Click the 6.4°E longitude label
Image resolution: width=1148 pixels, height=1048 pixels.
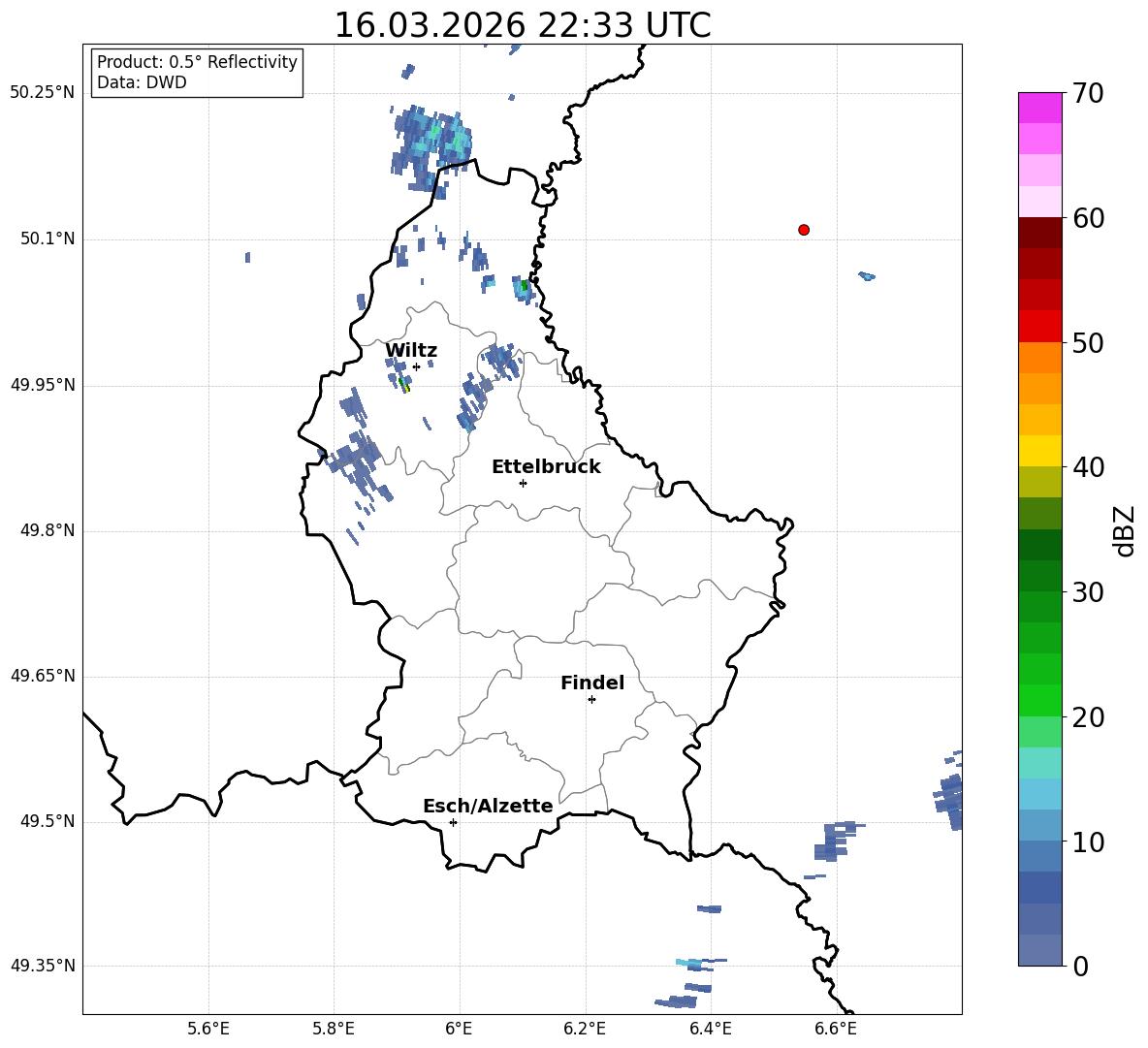click(710, 1029)
